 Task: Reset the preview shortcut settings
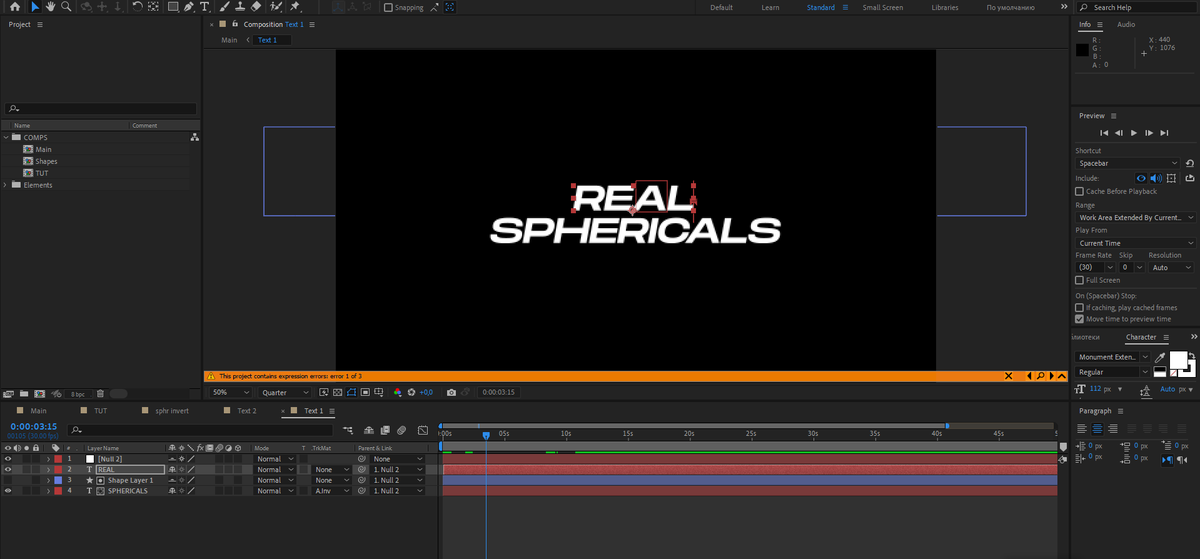click(x=1190, y=163)
